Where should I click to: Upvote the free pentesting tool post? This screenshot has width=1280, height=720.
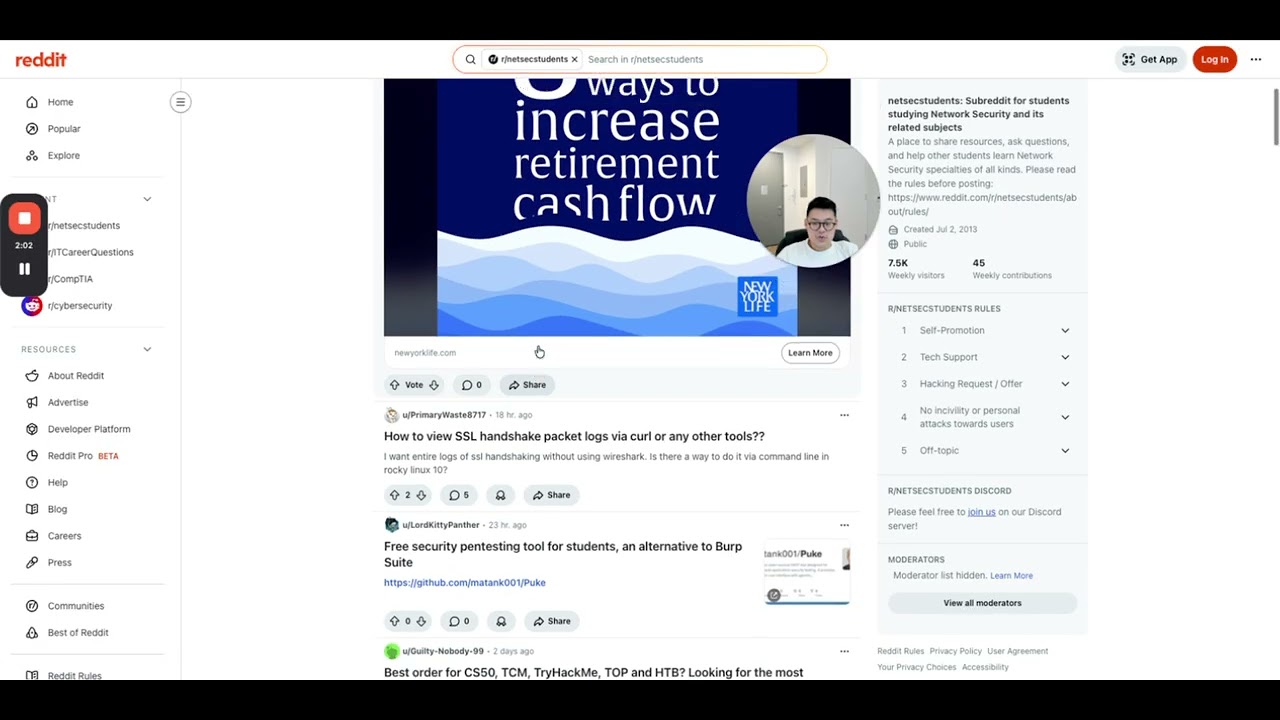395,621
